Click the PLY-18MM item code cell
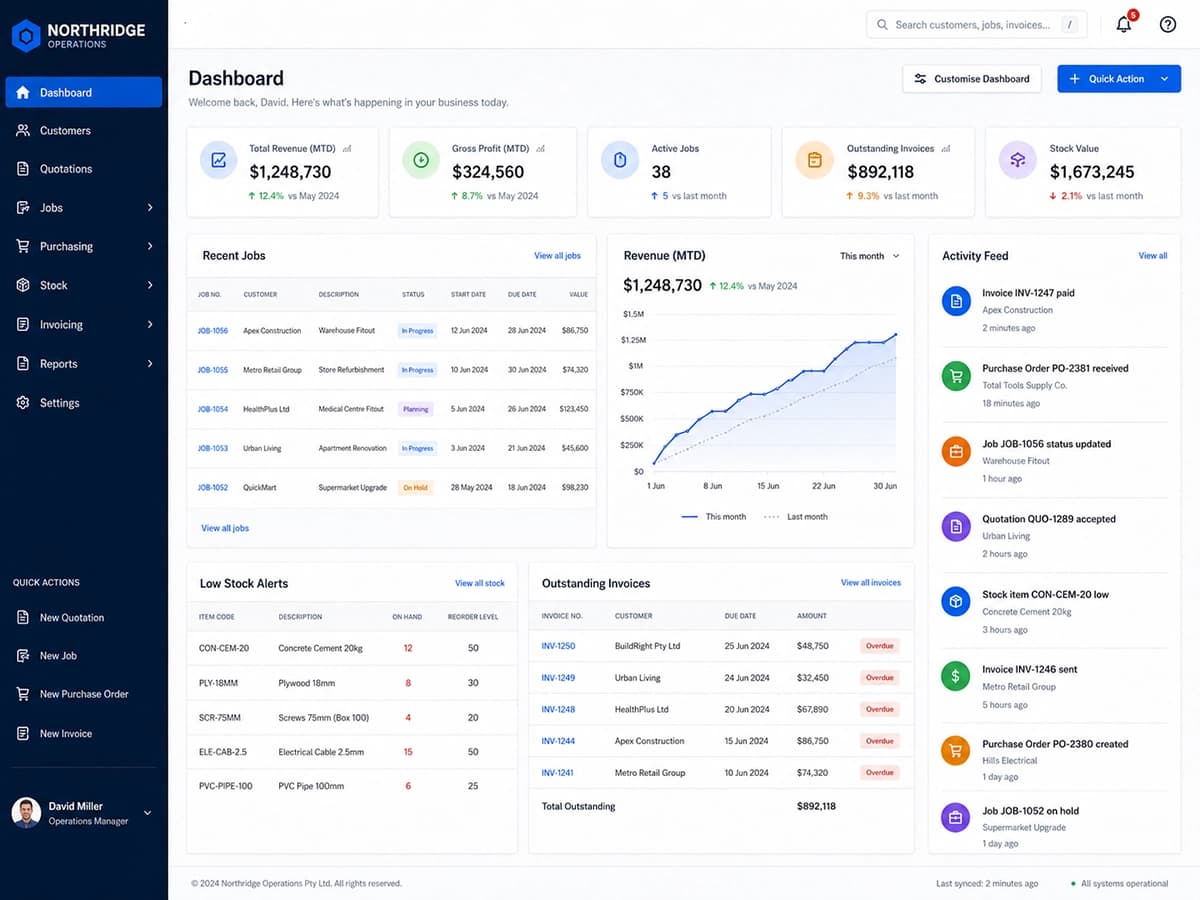Viewport: 1200px width, 900px height. pos(218,683)
